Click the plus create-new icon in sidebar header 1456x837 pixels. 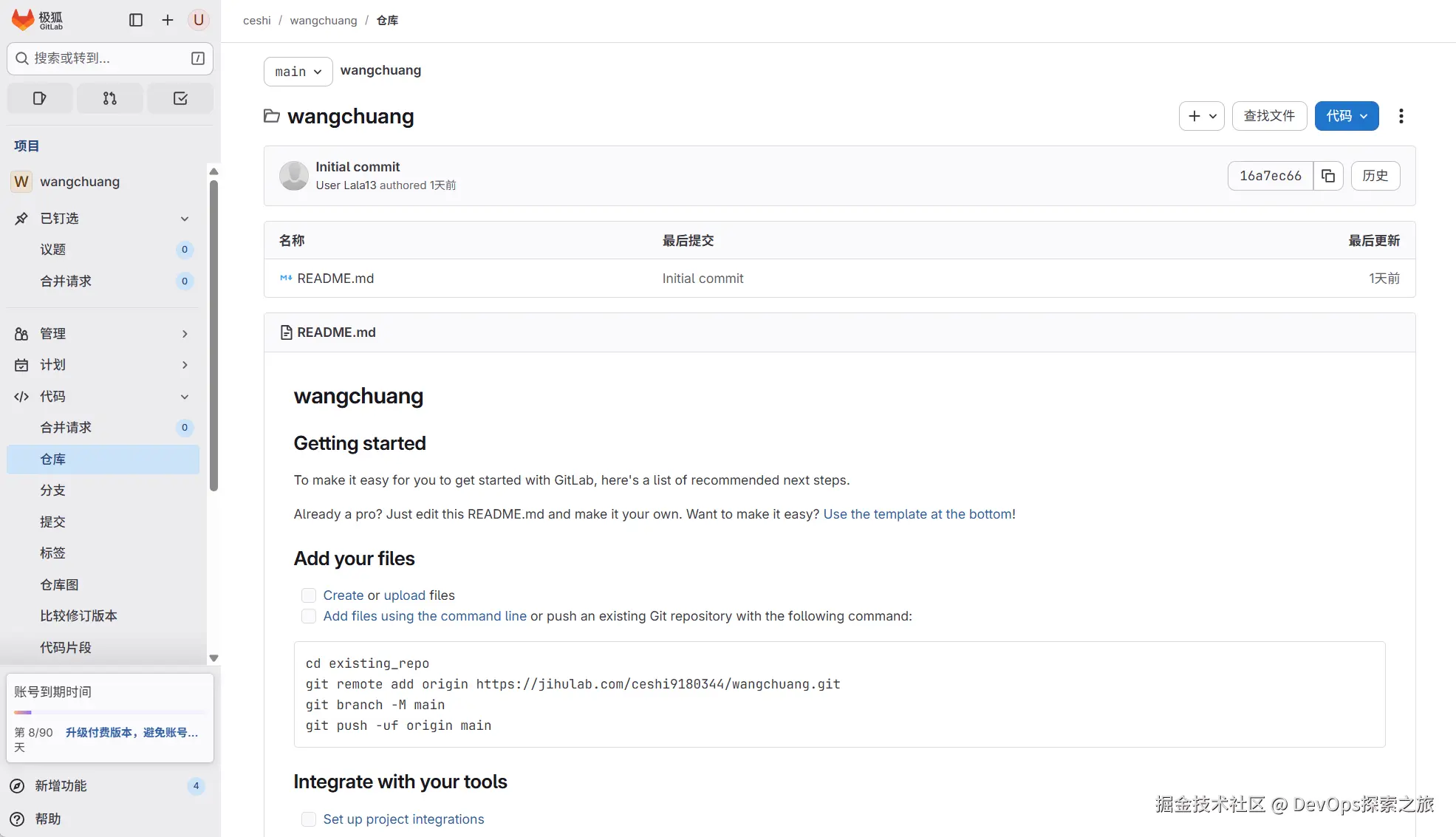(x=168, y=20)
